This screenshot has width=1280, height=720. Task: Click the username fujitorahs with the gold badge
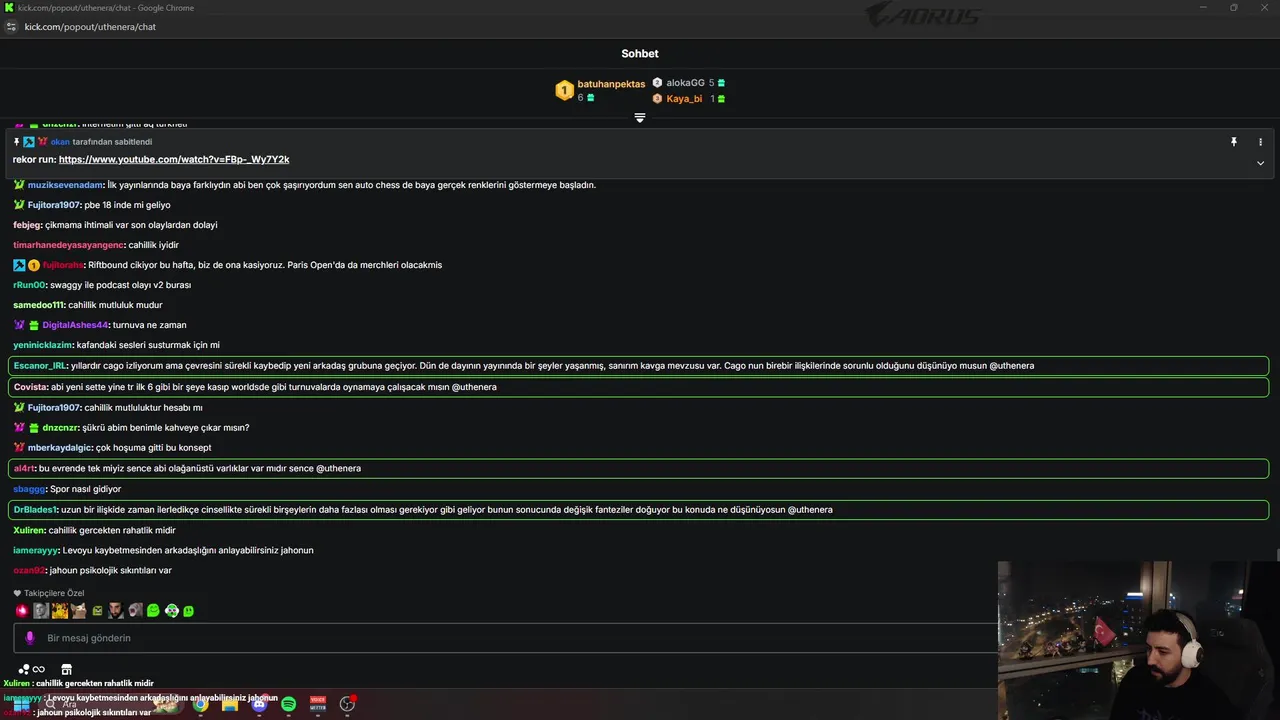[x=62, y=265]
